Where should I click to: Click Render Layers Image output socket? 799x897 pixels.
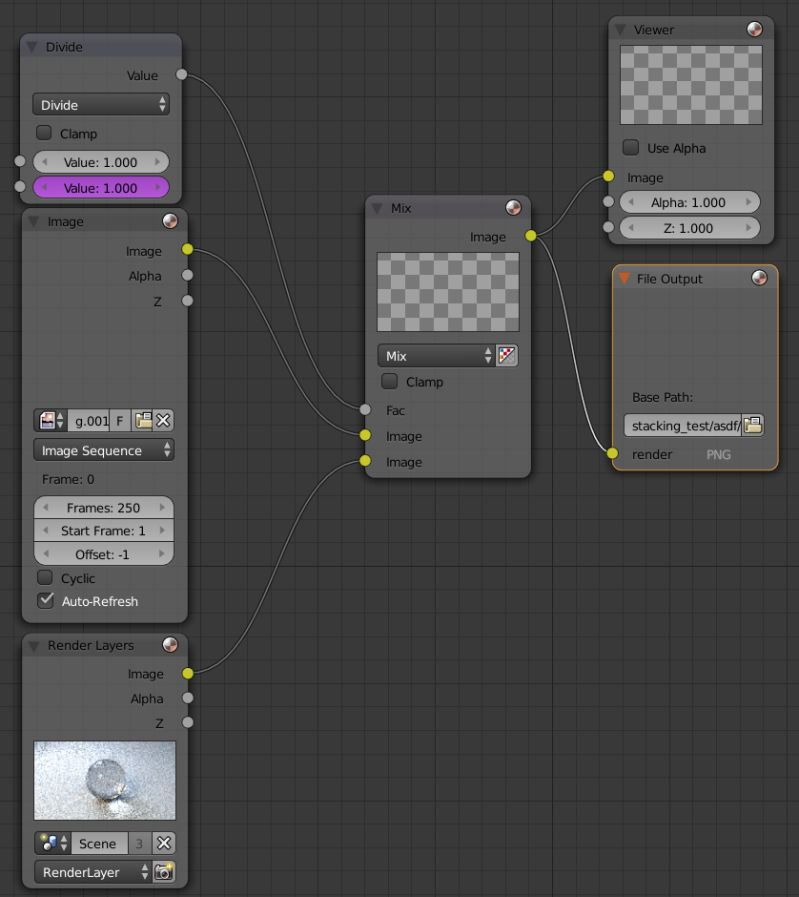[188, 673]
